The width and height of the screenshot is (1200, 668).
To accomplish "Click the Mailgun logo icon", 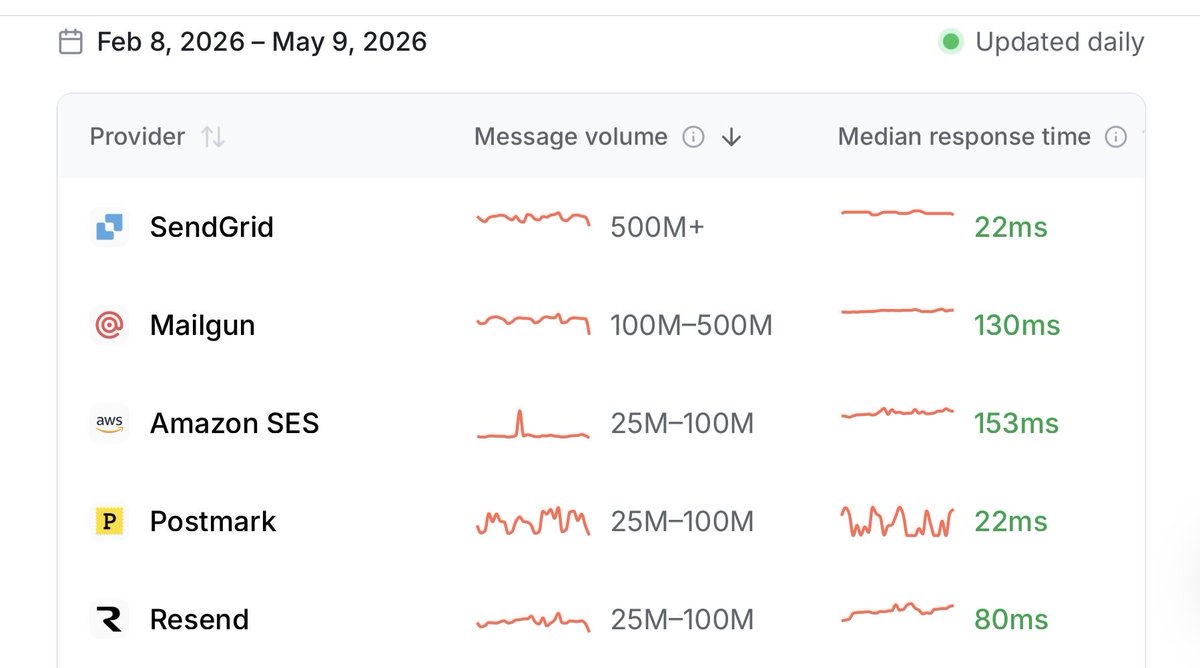I will pyautogui.click(x=109, y=325).
